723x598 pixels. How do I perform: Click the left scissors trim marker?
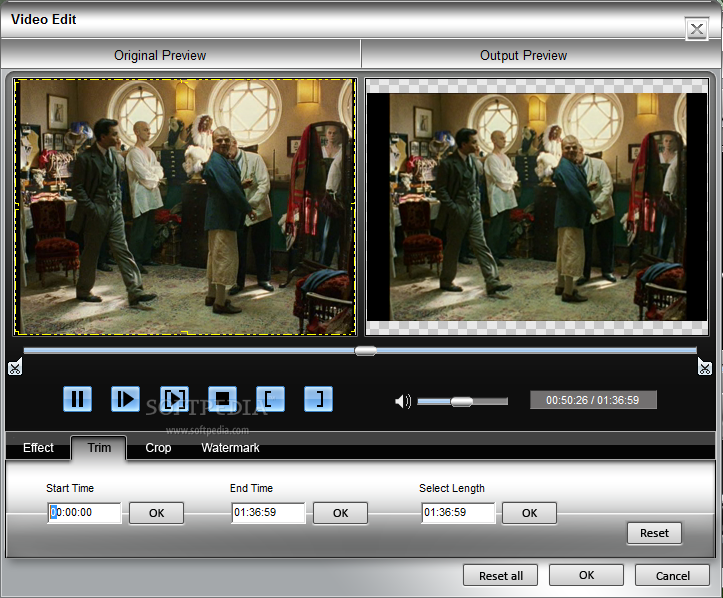tap(15, 367)
